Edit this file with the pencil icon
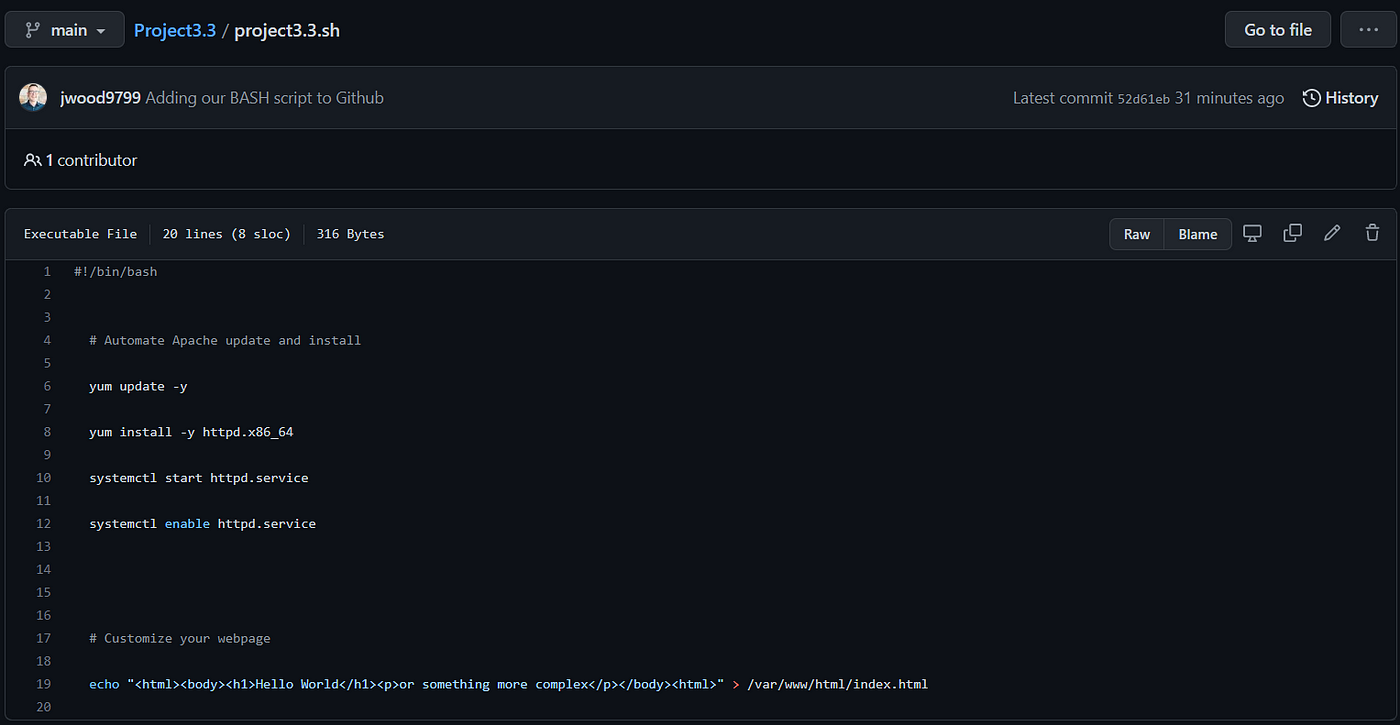The height and width of the screenshot is (725, 1400). click(1332, 233)
